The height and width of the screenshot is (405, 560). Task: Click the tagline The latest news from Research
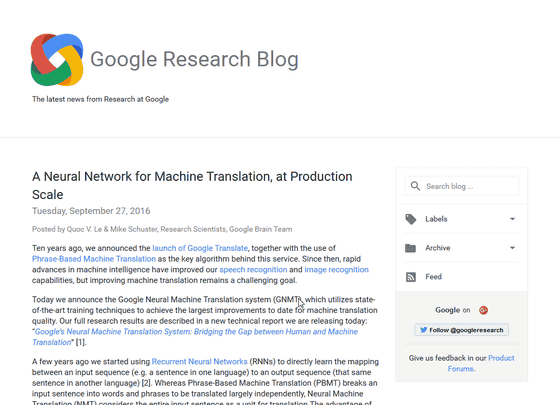(x=100, y=99)
